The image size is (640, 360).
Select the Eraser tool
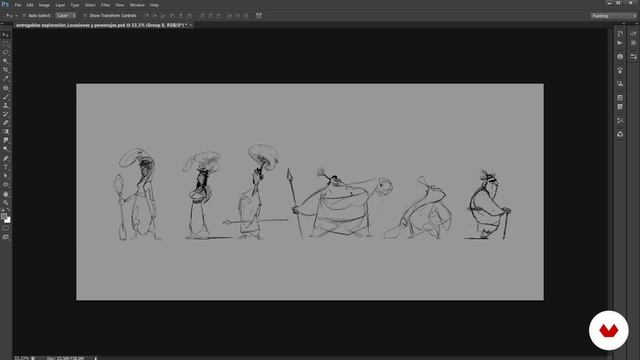pos(6,123)
